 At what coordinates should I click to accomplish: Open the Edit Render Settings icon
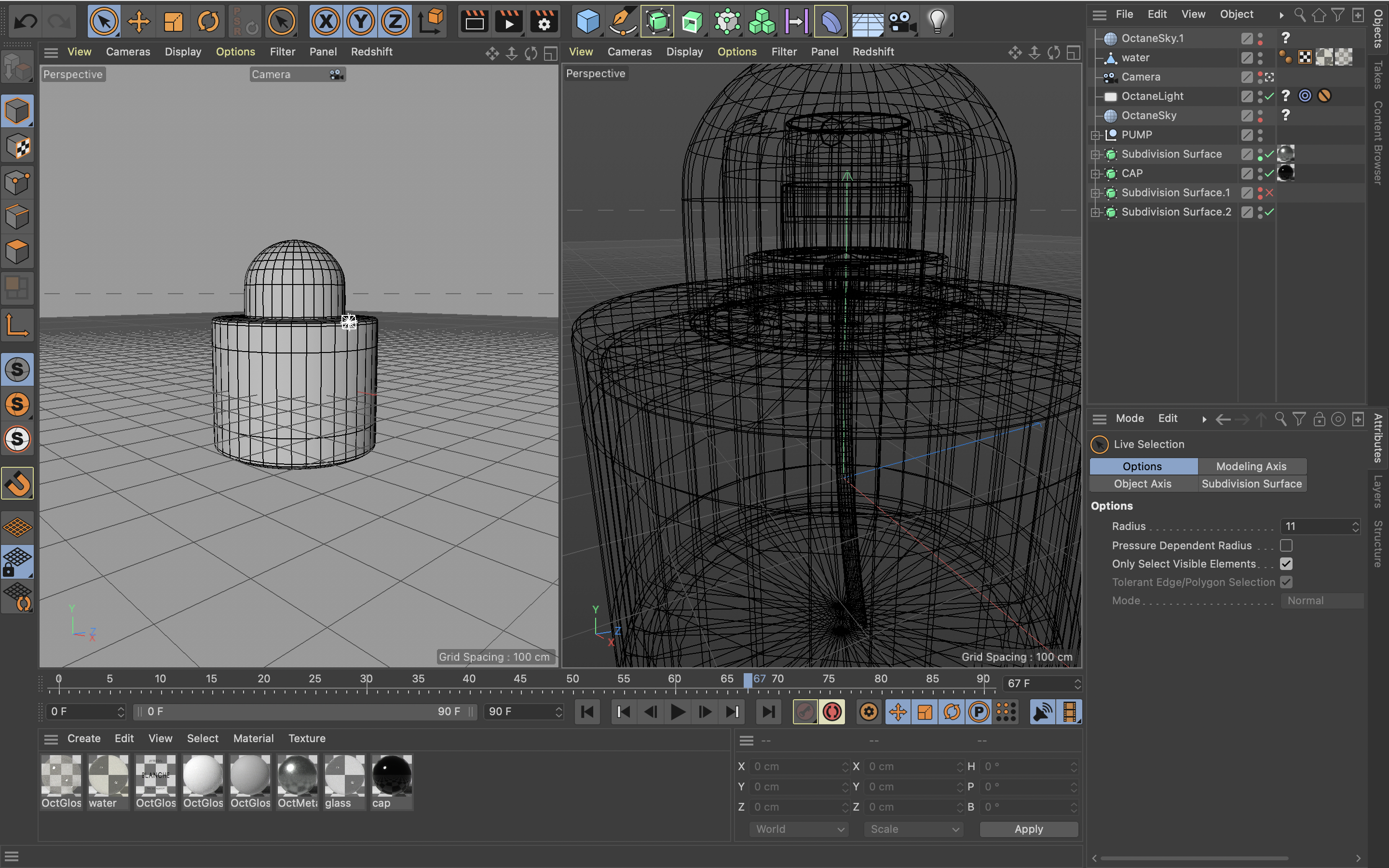544,22
